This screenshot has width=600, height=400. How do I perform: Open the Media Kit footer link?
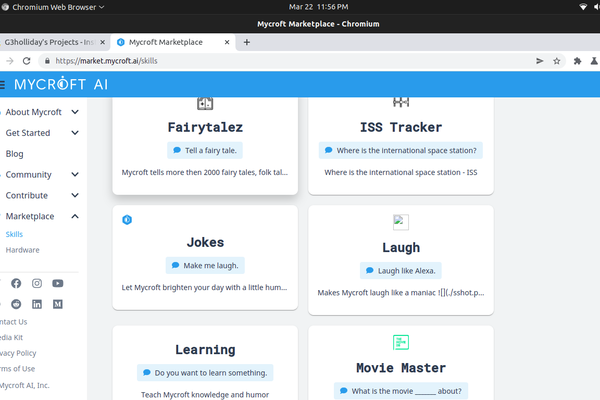tap(11, 337)
